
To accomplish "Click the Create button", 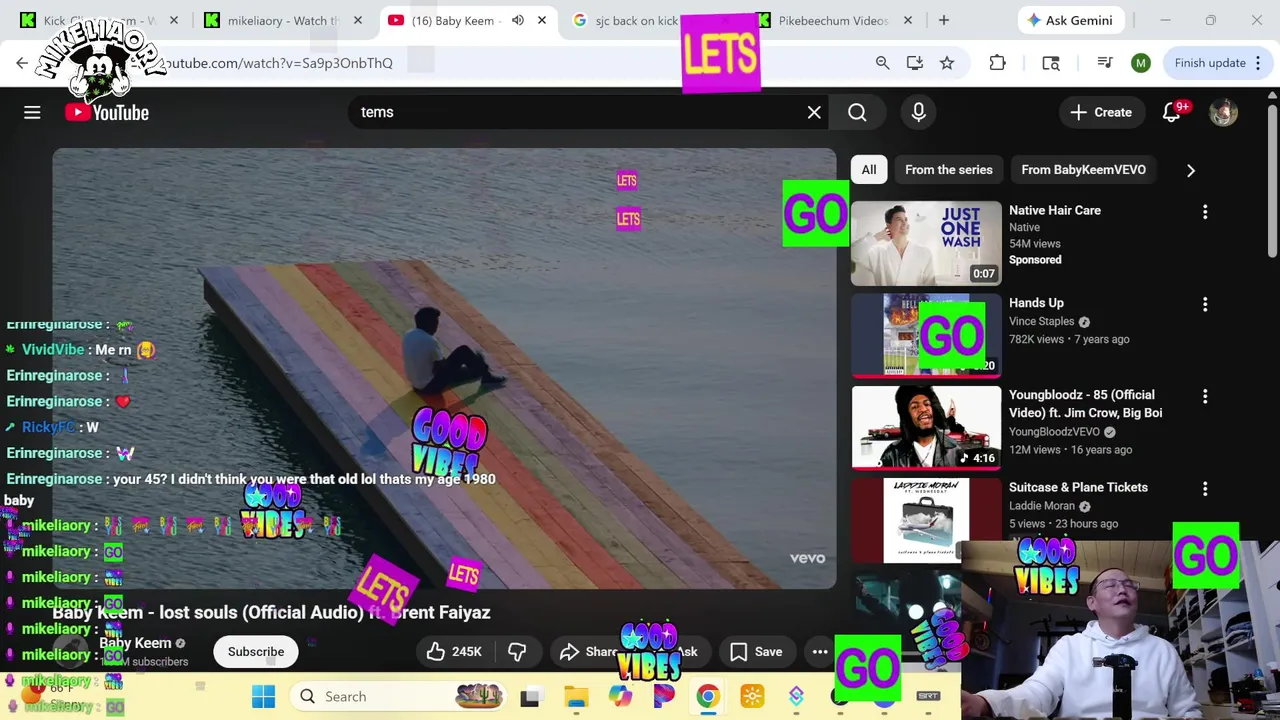I will coord(1100,112).
